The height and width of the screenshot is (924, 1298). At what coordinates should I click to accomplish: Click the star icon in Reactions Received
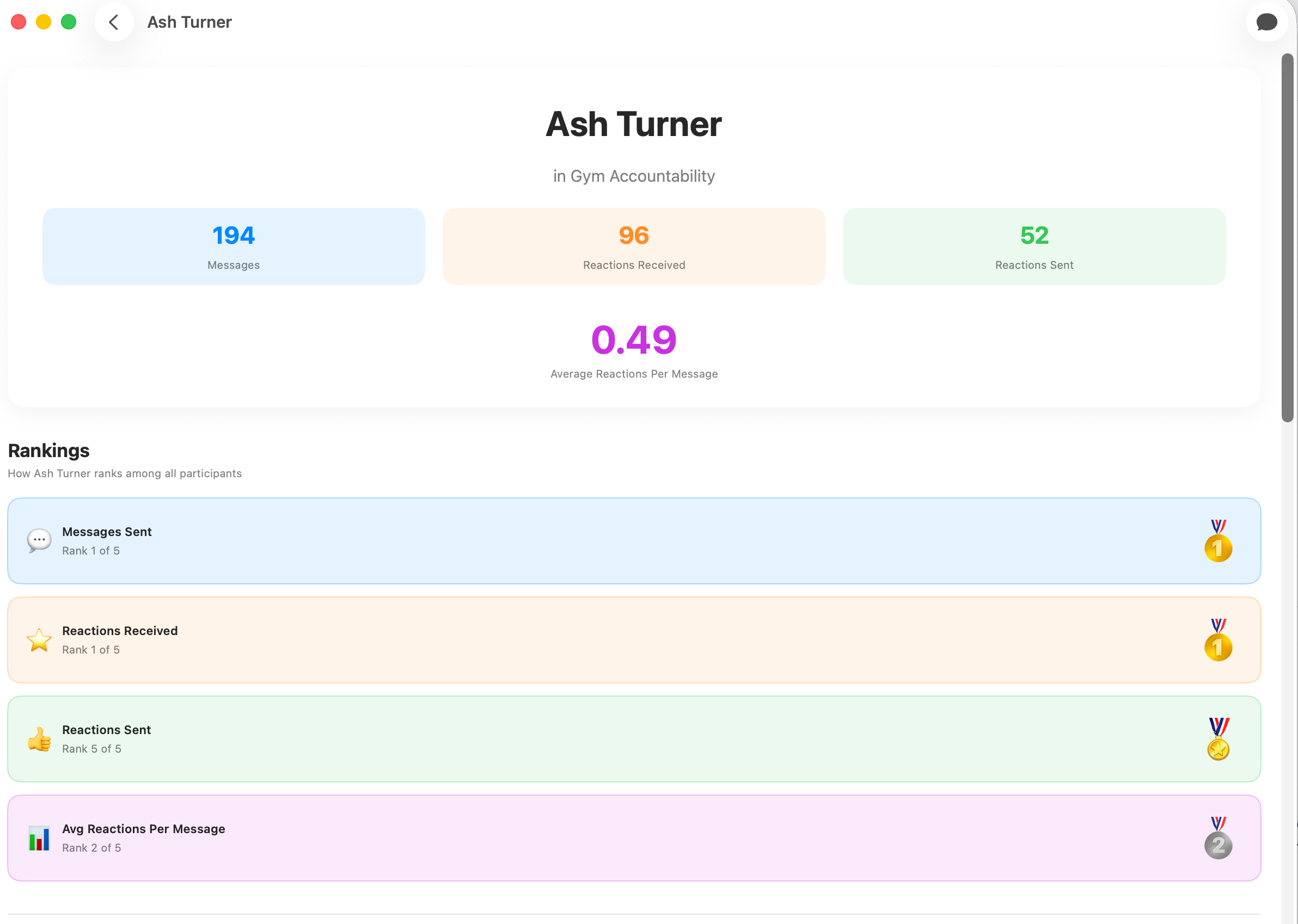pyautogui.click(x=39, y=640)
